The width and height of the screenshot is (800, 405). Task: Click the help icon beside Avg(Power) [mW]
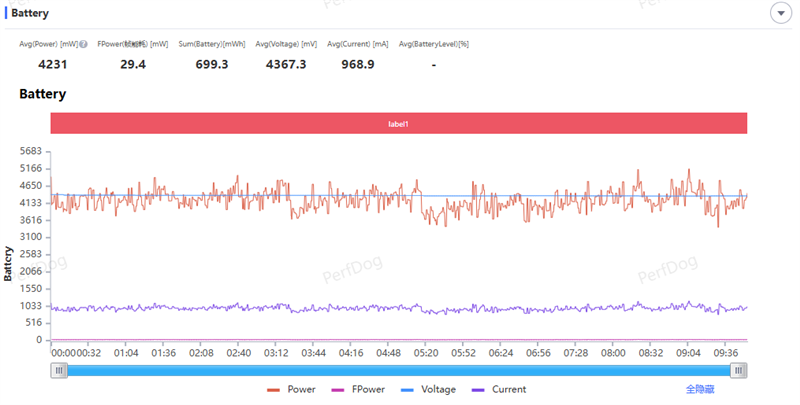(x=84, y=44)
